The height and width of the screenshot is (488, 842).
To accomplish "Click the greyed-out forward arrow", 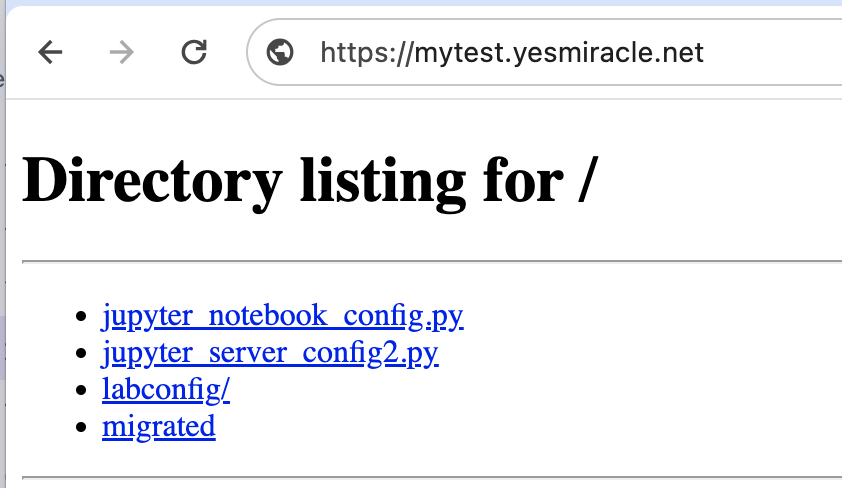I will coord(122,52).
